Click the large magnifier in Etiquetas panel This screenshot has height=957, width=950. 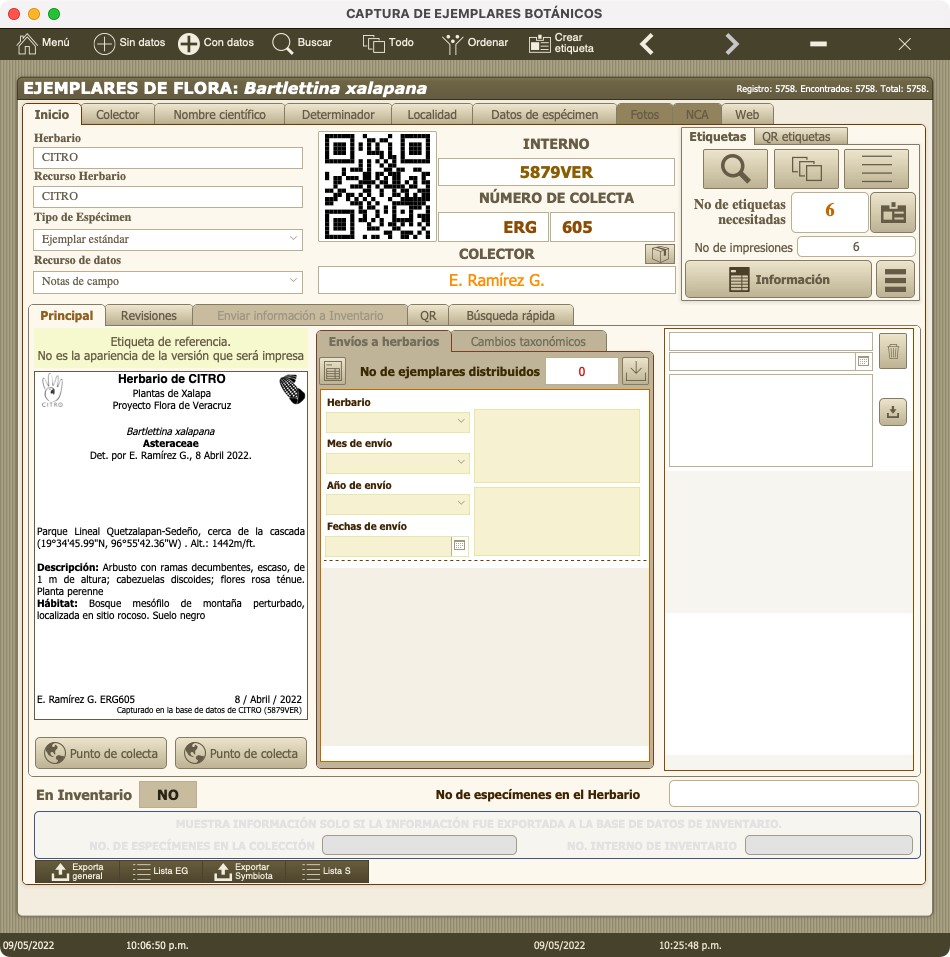(x=735, y=169)
